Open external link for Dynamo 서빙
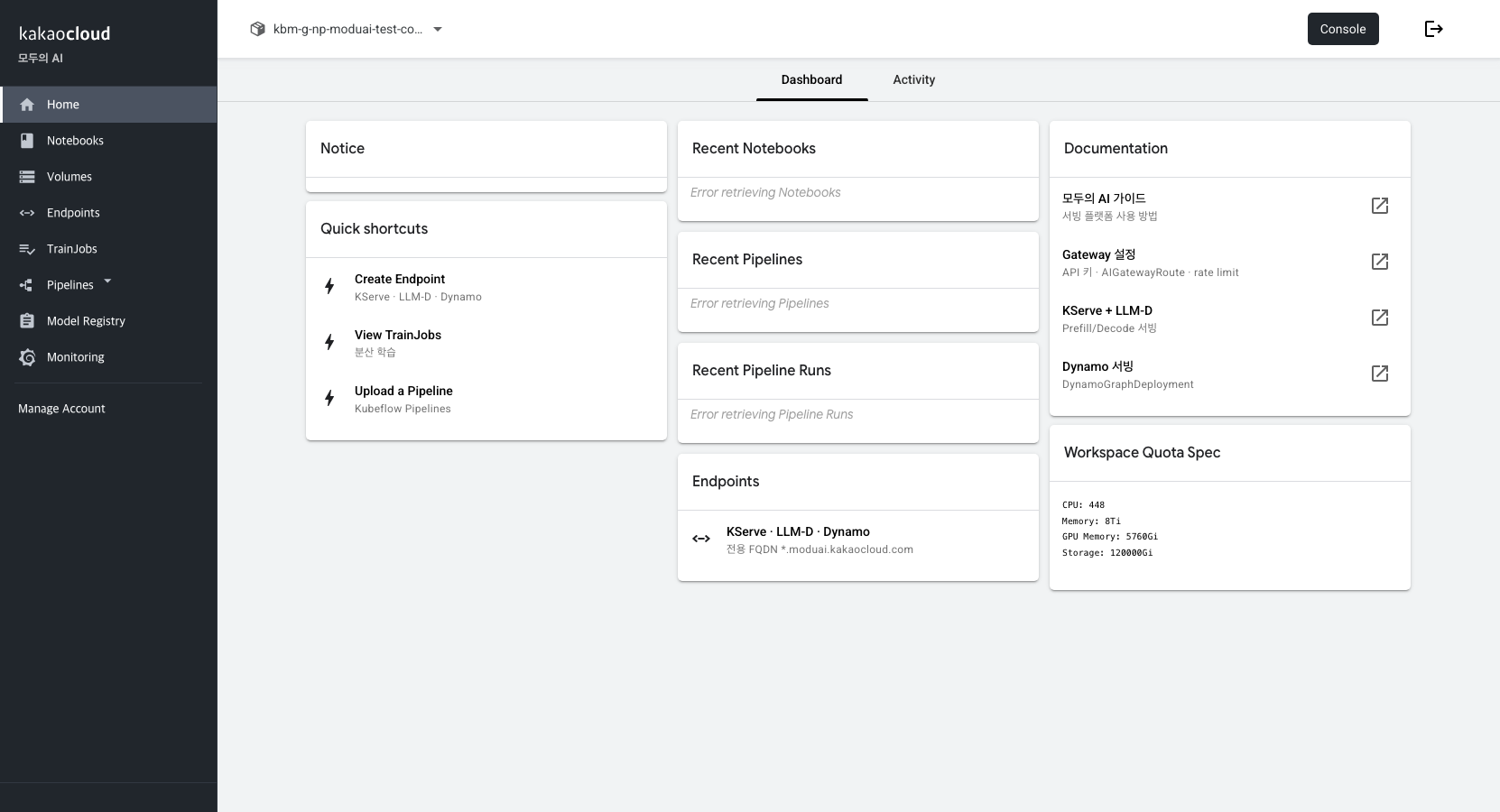Image resolution: width=1500 pixels, height=812 pixels. [x=1380, y=374]
